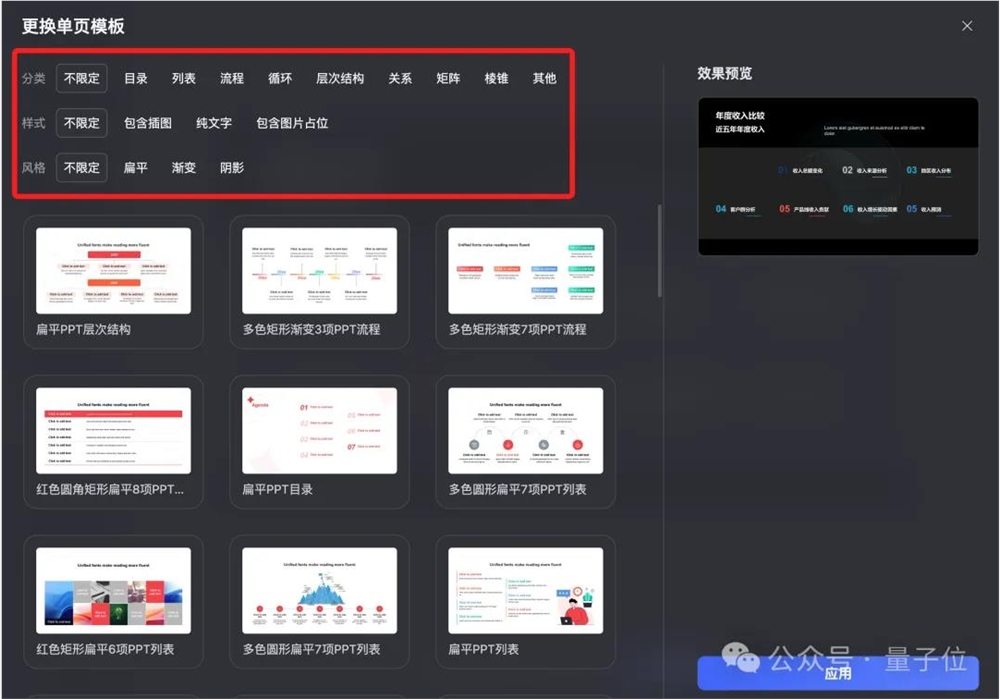Viewport: 1000px width, 699px height.
Task: Reset 分类 filter to 不限定
Action: [81, 77]
